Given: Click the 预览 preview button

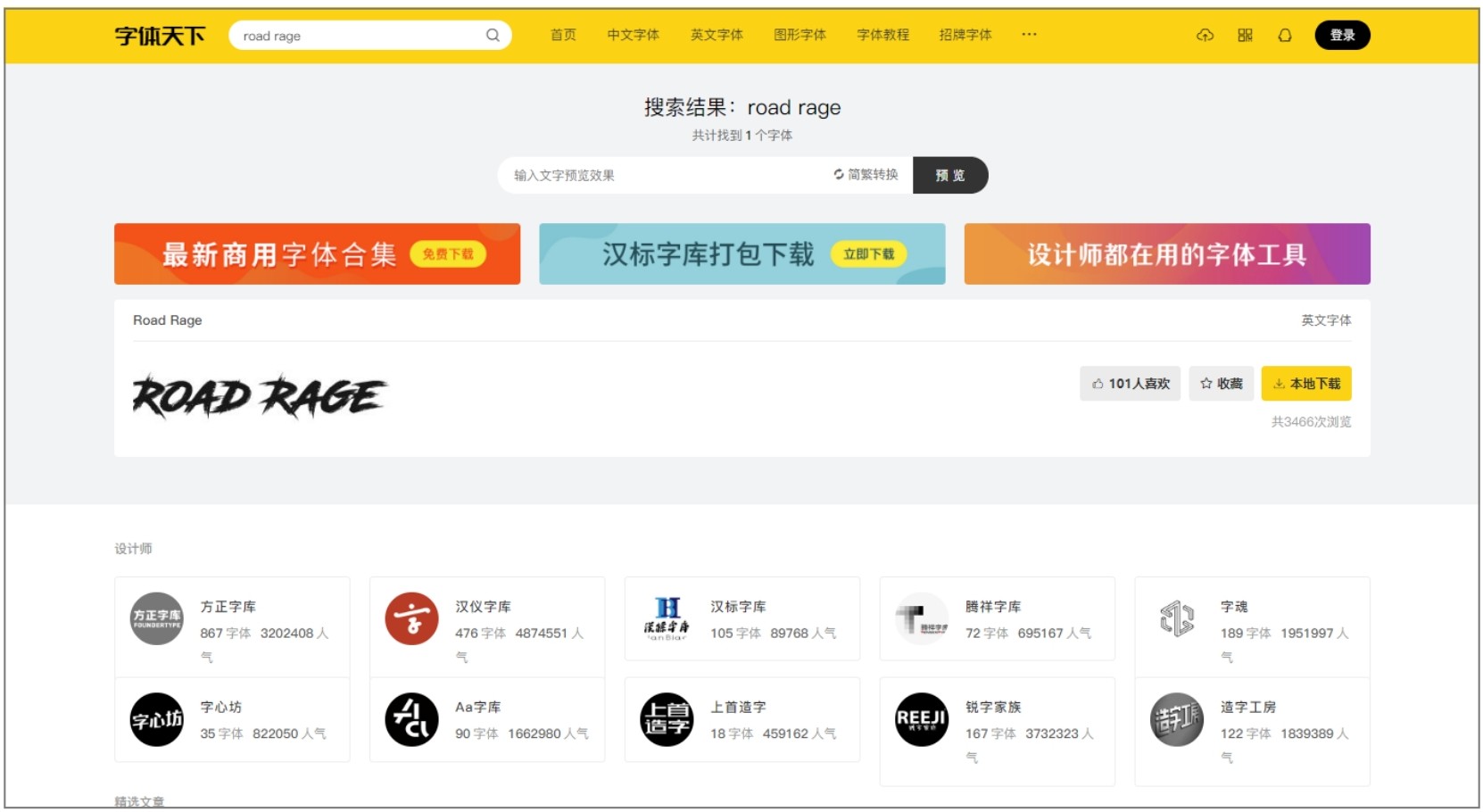Looking at the screenshot, I should pyautogui.click(x=950, y=175).
